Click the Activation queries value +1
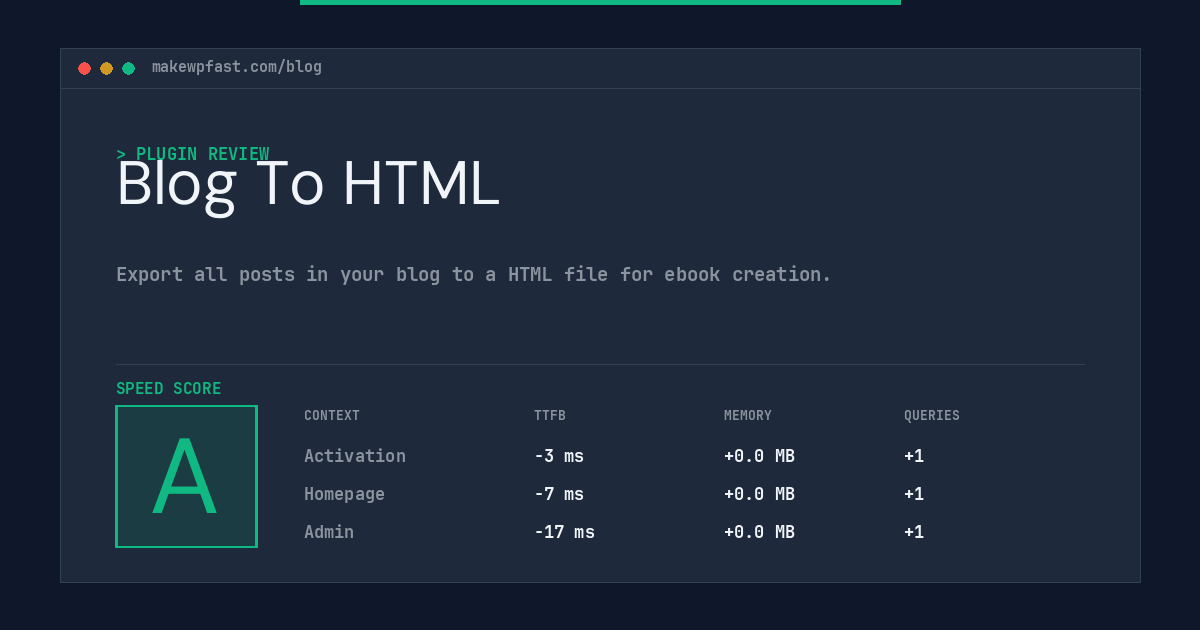1200x630 pixels. (x=914, y=456)
